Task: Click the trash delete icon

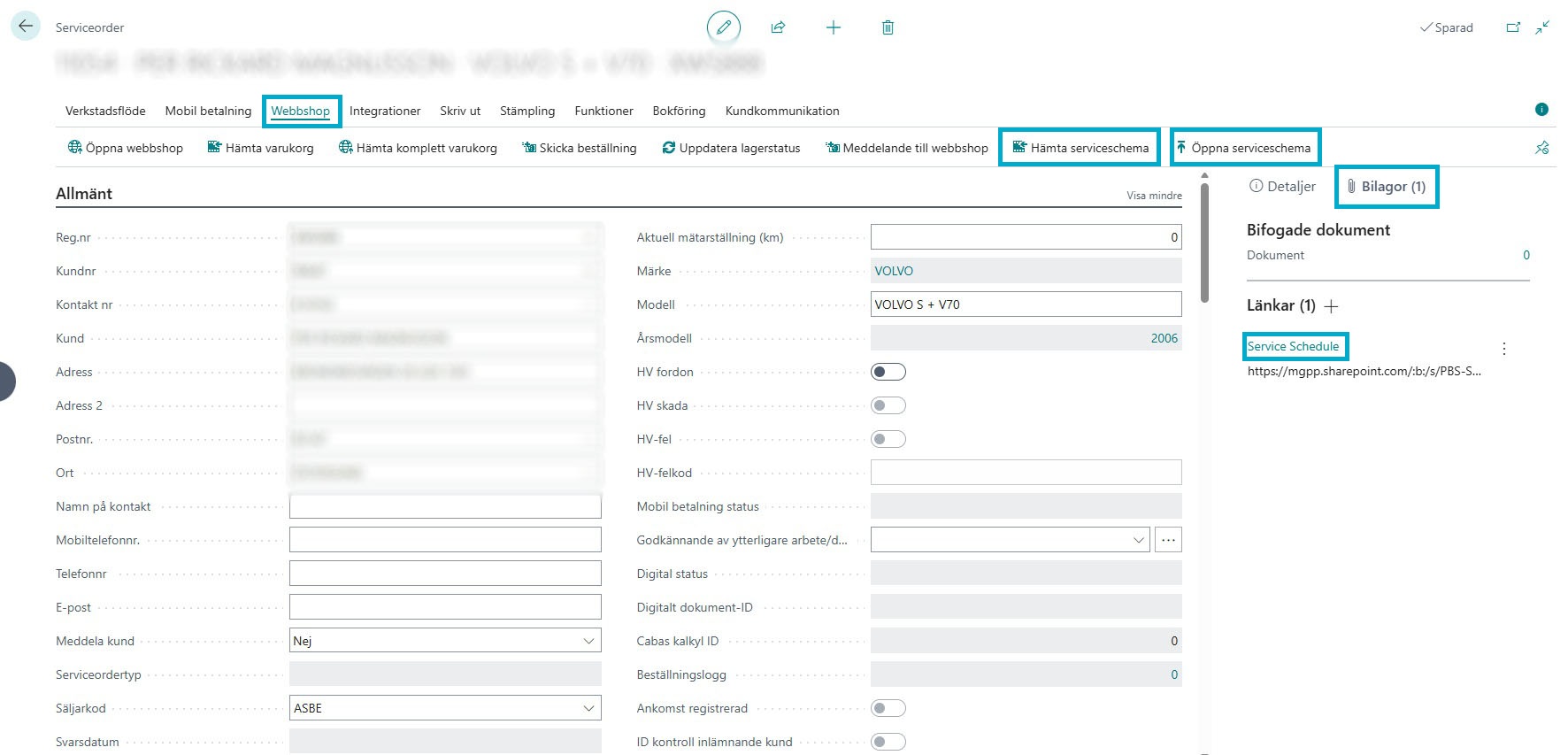Action: (888, 27)
